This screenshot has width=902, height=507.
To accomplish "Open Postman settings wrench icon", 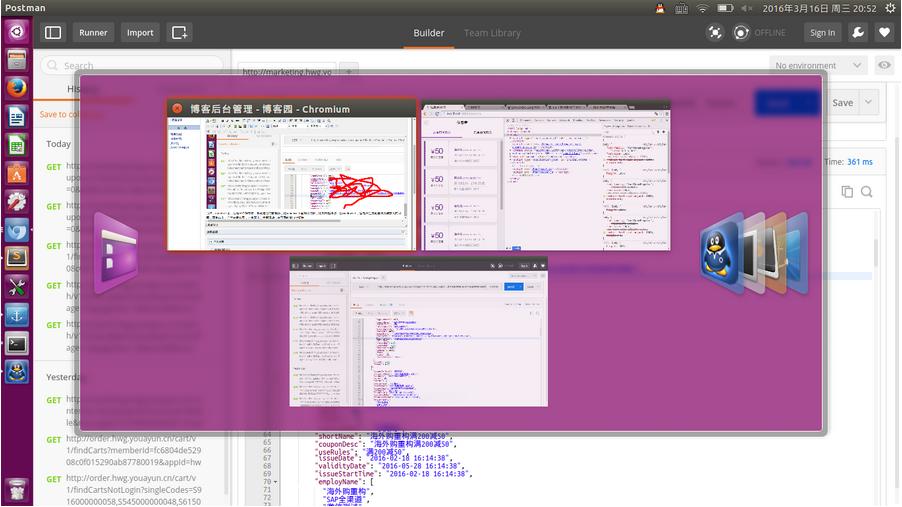I will 858,32.
